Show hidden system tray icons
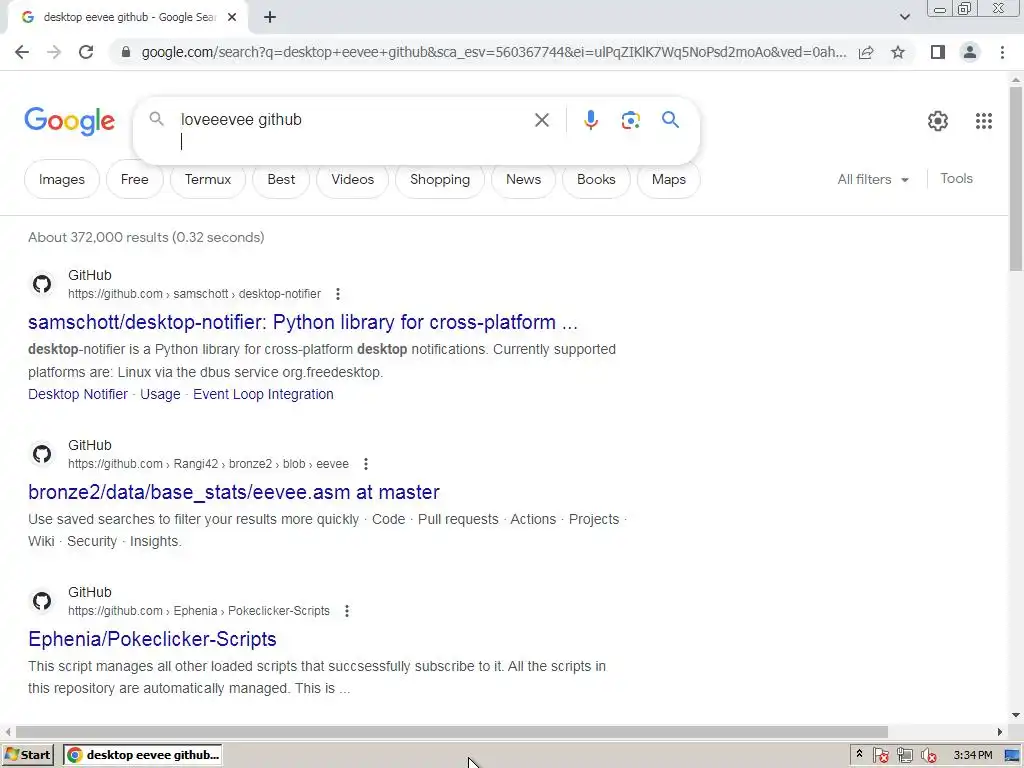 [859, 754]
